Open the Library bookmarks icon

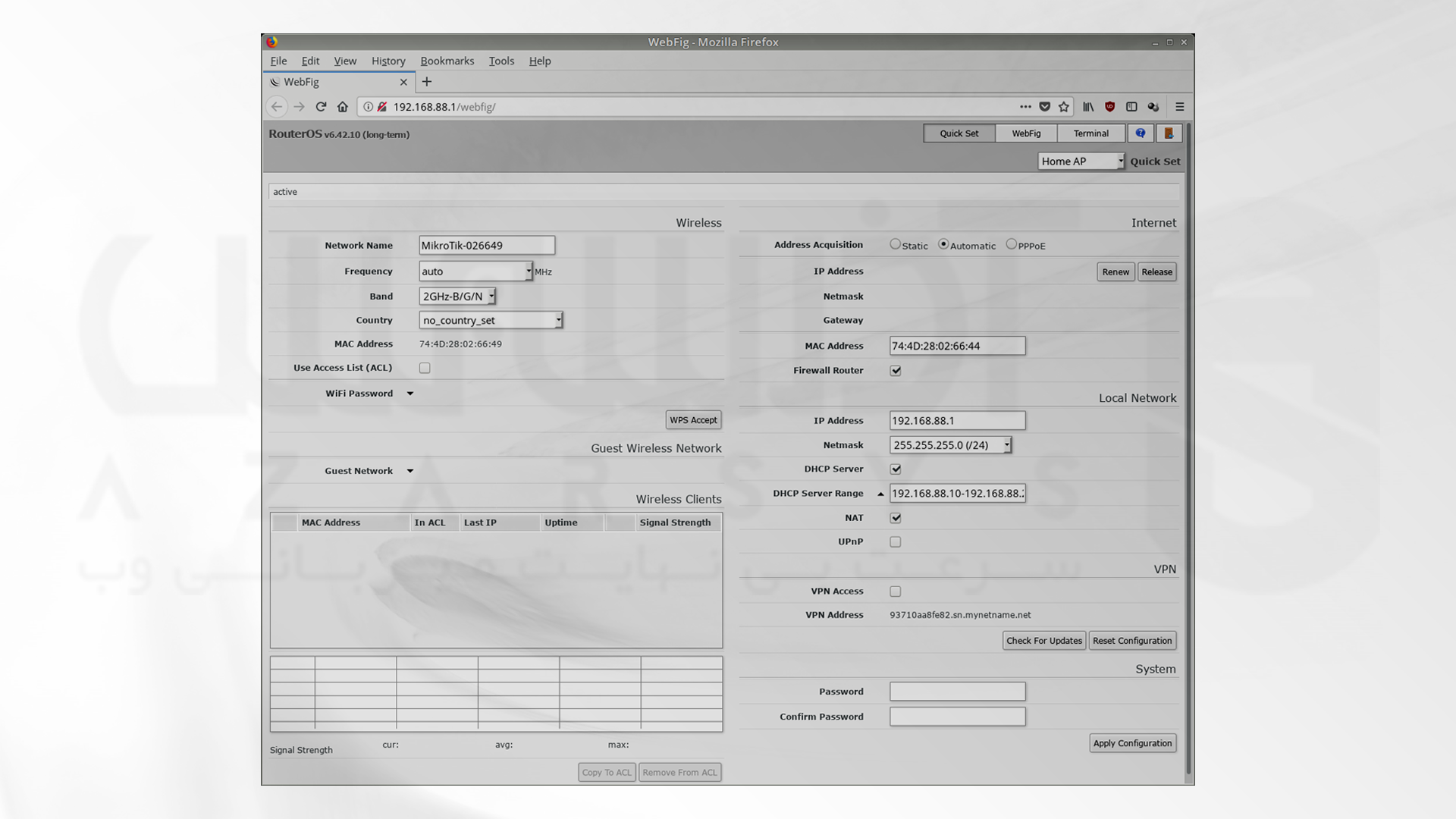(1088, 107)
